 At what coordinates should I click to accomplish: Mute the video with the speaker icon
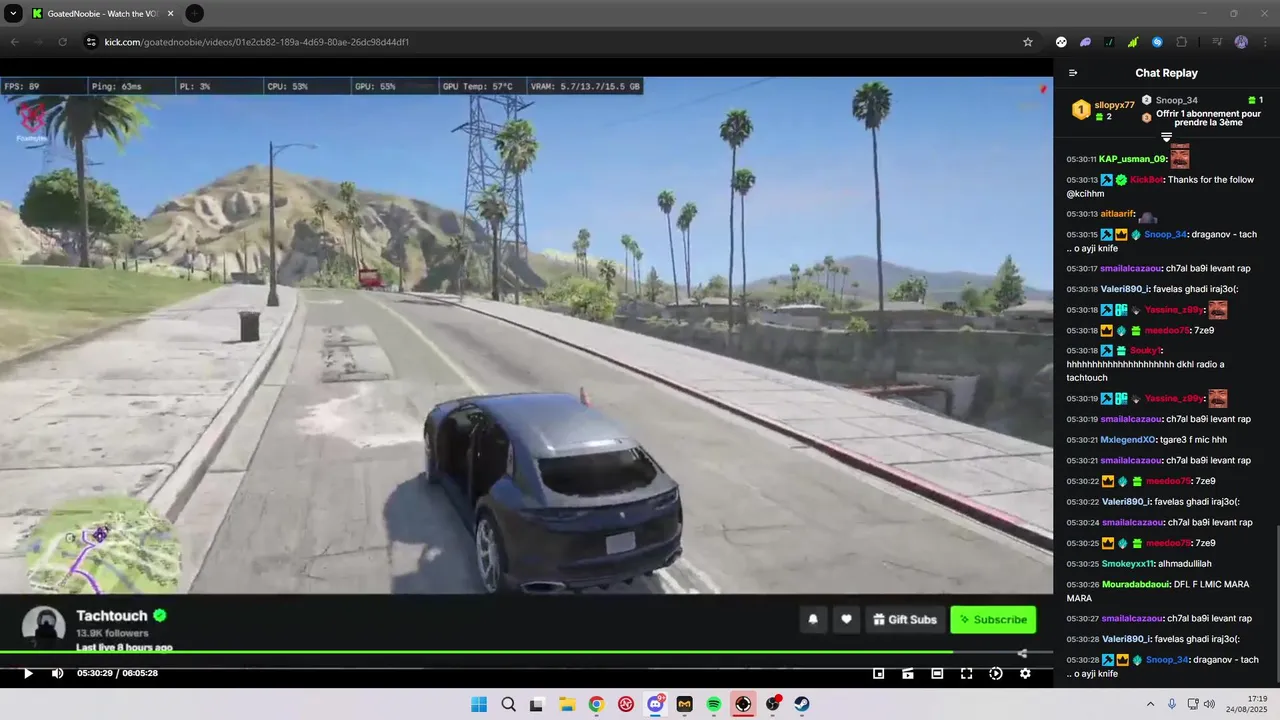pyautogui.click(x=57, y=674)
